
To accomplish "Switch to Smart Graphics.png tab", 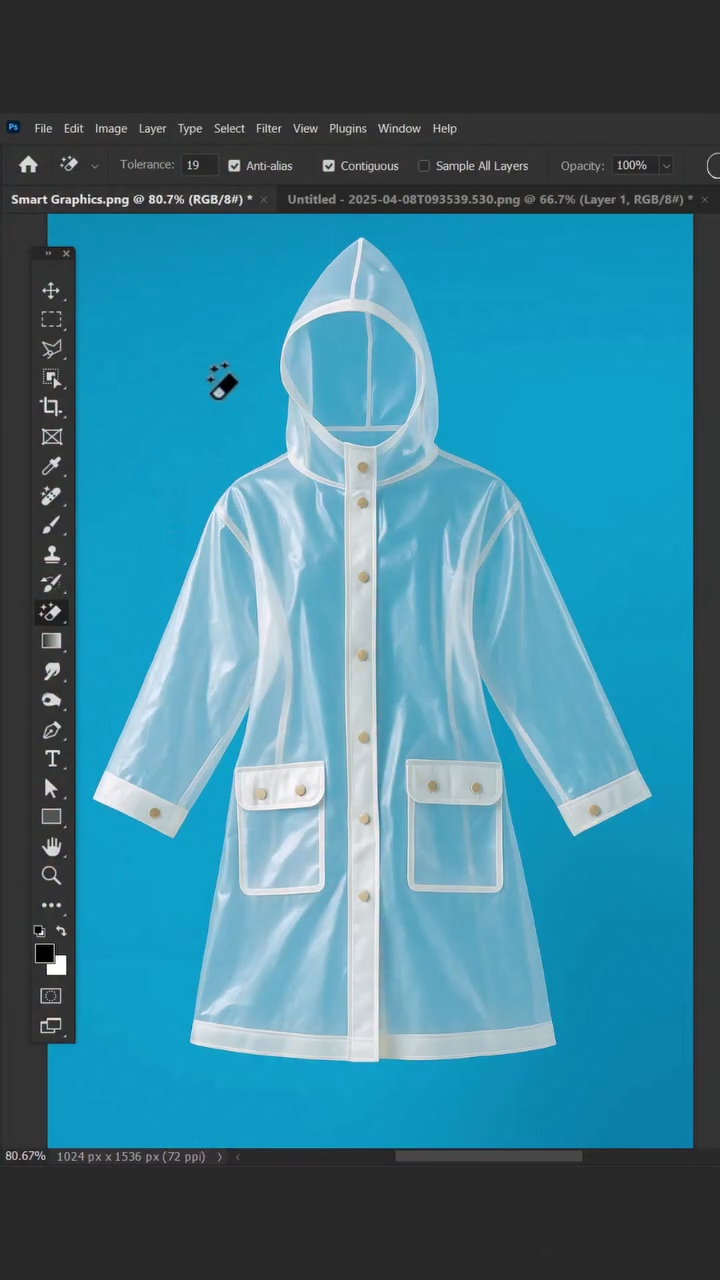I will click(131, 199).
